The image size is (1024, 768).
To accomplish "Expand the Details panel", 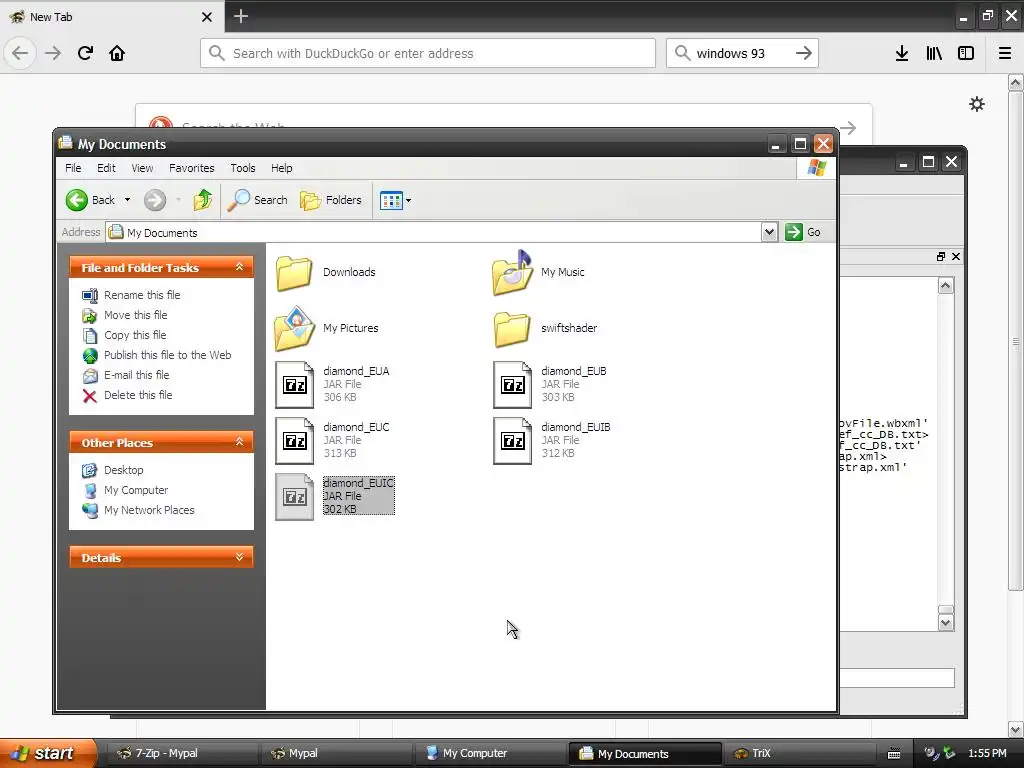I will click(239, 557).
